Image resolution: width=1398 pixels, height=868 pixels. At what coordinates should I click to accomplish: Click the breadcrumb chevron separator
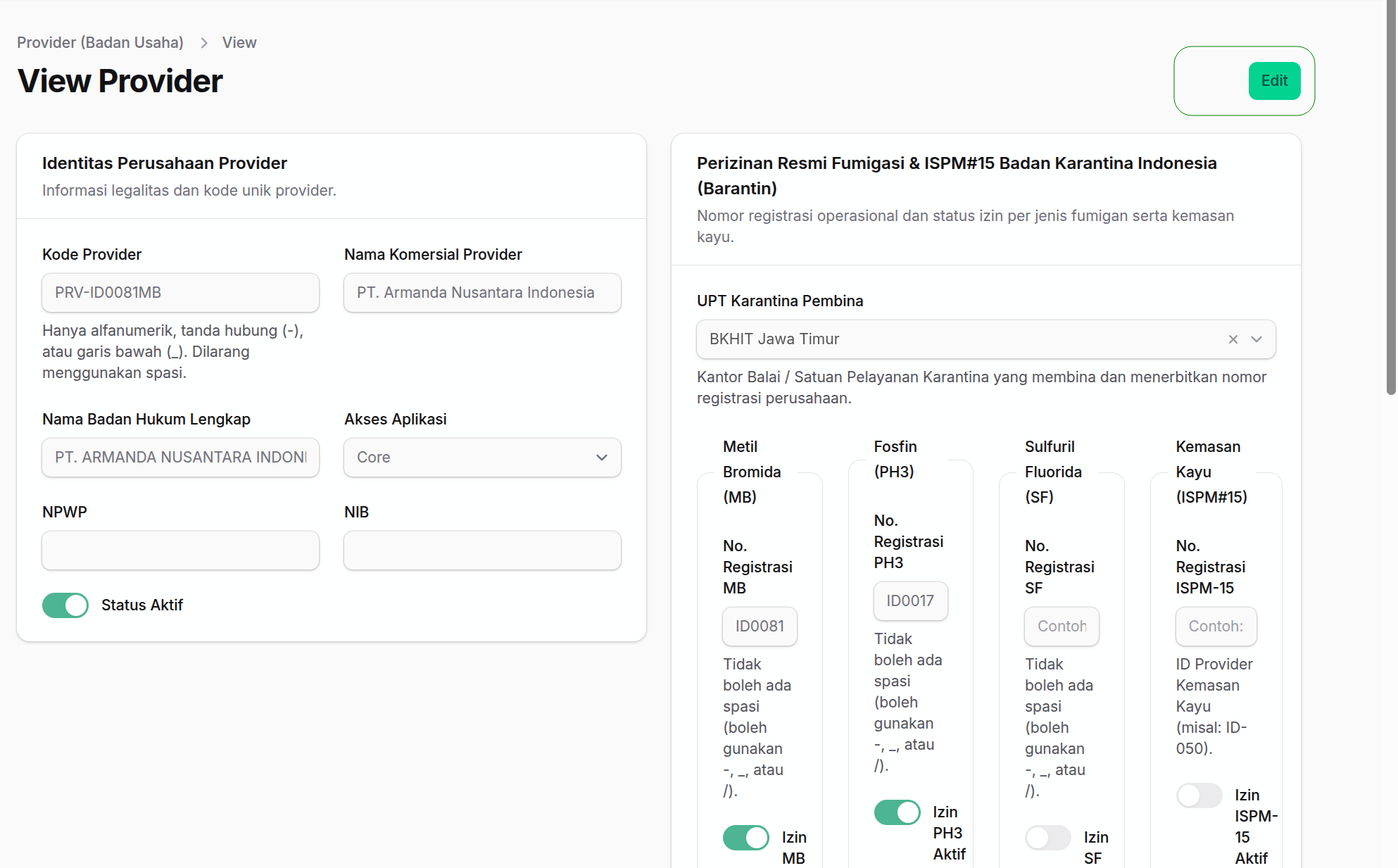(203, 43)
